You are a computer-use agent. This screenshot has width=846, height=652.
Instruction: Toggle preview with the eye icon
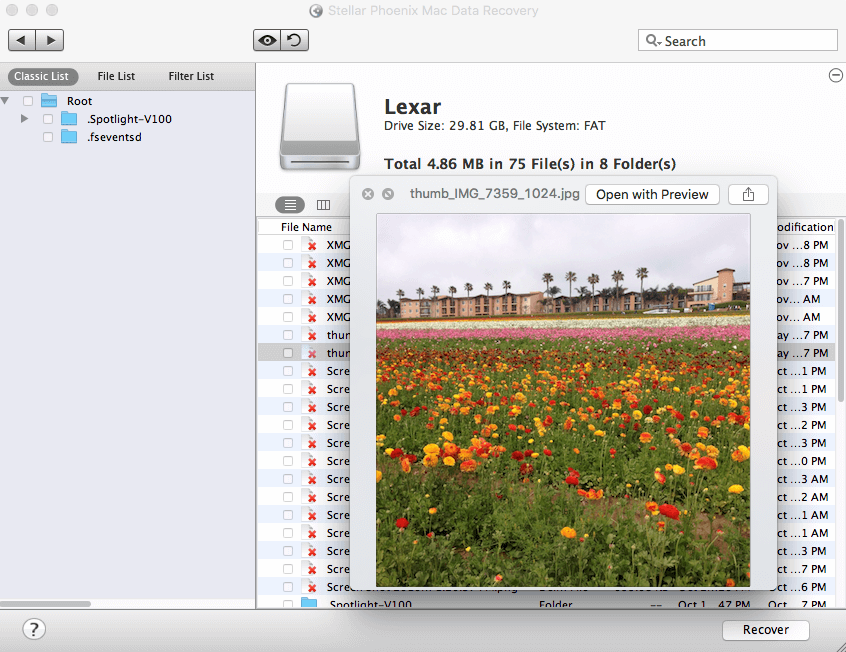[267, 40]
